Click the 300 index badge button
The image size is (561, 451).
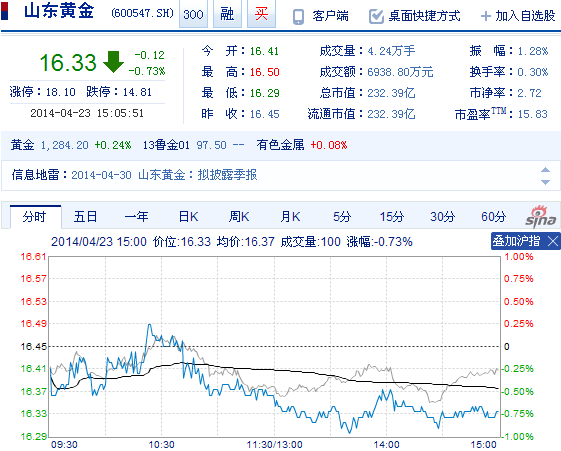click(193, 14)
